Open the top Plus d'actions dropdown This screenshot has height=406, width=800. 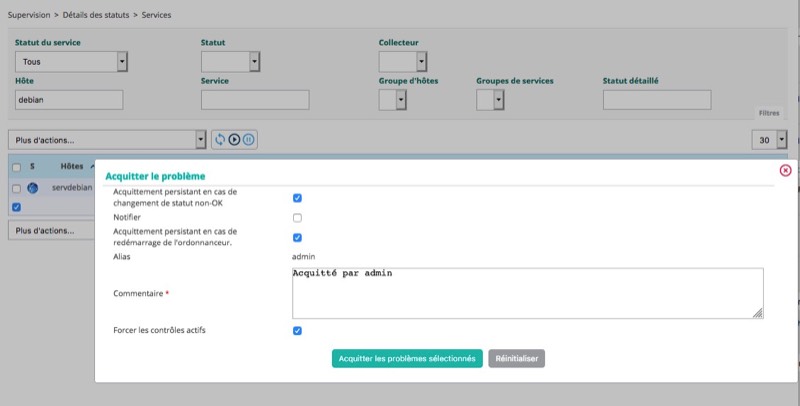coord(107,140)
